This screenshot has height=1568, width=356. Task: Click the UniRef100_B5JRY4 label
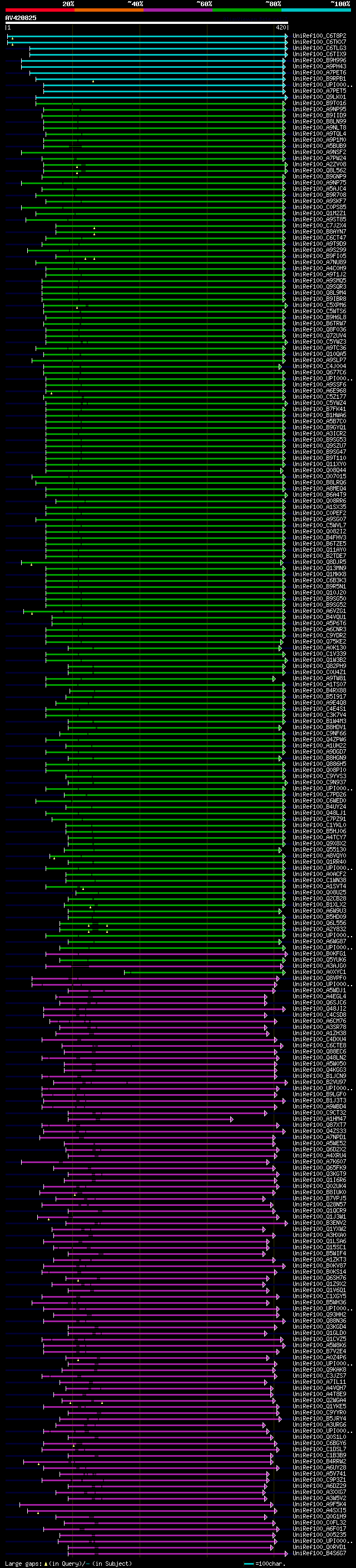(x=319, y=1419)
